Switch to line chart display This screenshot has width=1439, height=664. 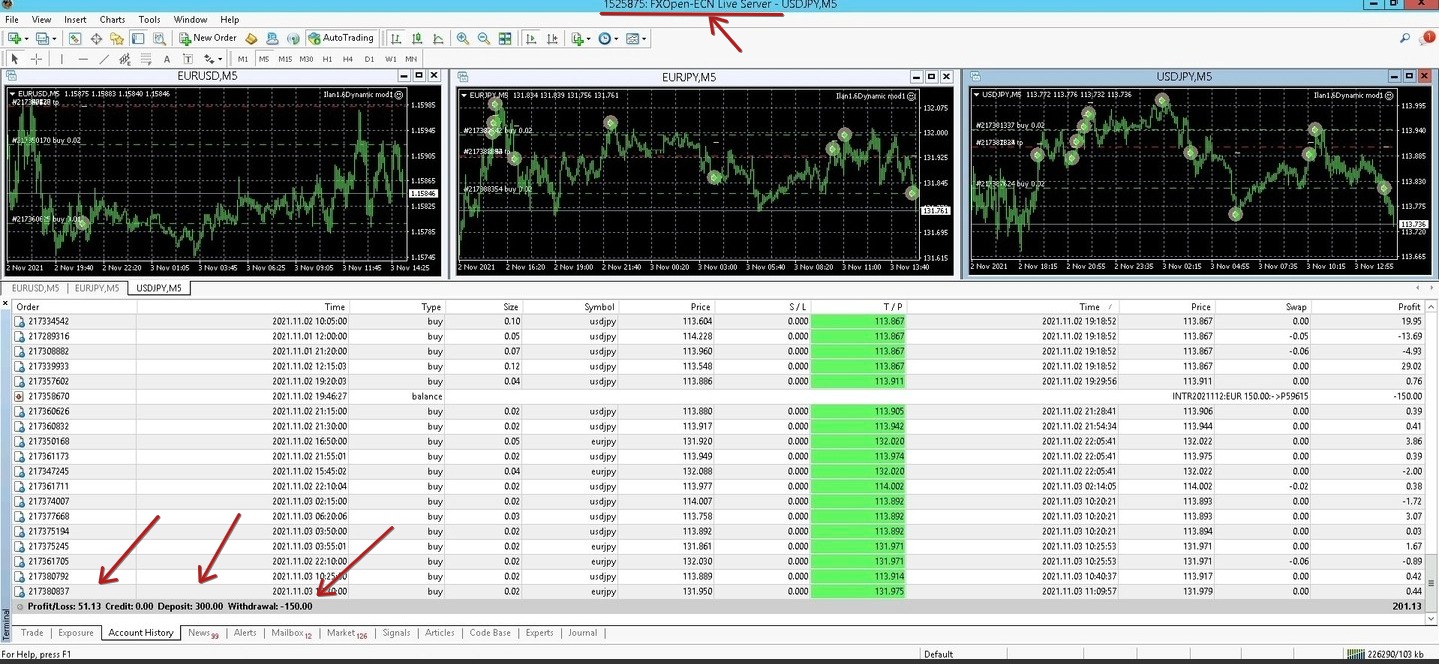(439, 38)
